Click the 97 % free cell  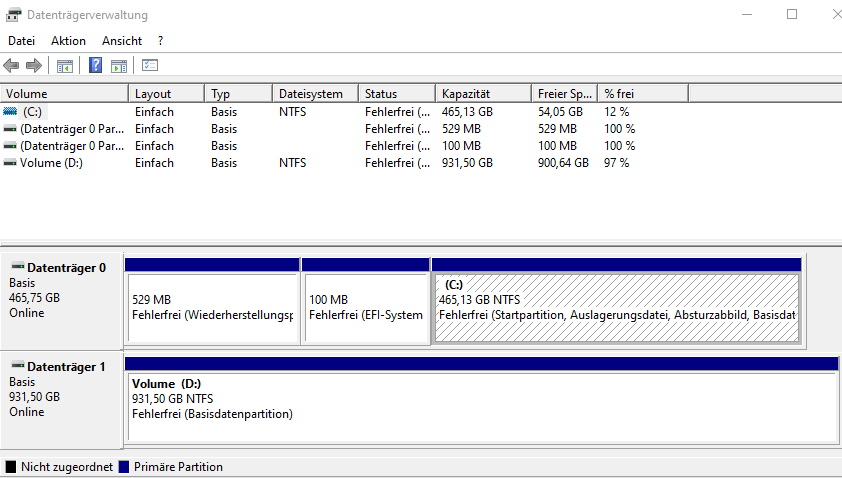(x=616, y=163)
